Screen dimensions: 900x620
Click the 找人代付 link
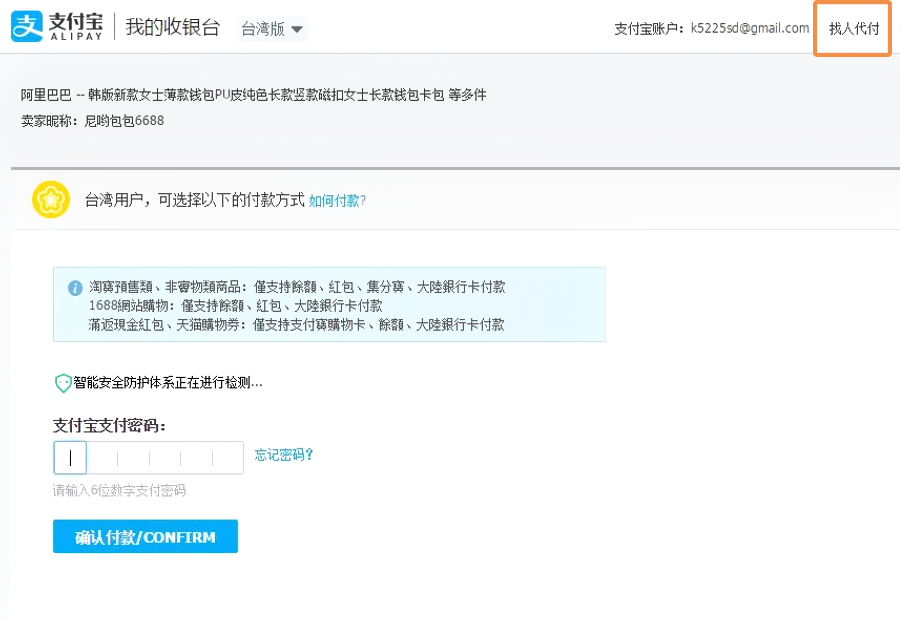point(854,29)
